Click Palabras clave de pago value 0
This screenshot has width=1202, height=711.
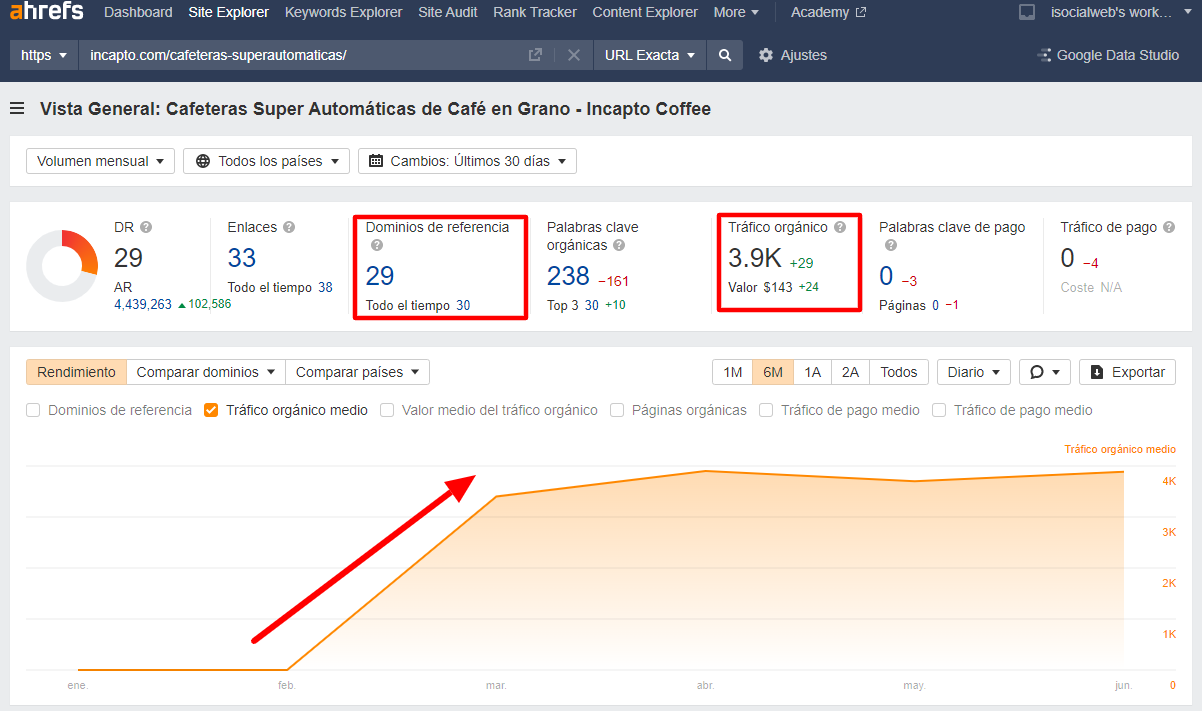point(886,276)
